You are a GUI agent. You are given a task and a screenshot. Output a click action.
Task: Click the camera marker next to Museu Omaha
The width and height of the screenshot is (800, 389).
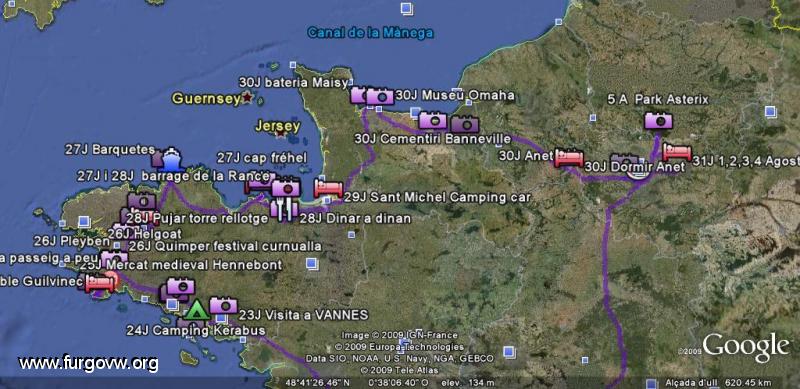(380, 96)
